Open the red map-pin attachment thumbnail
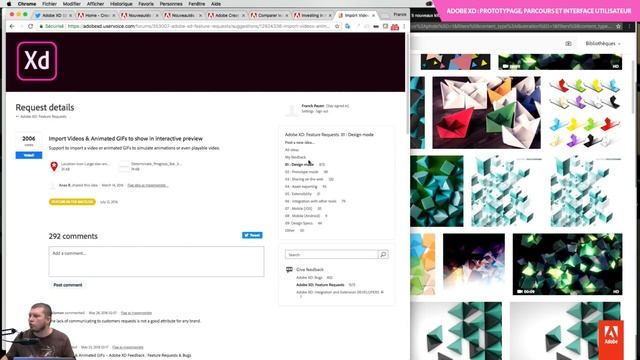Screen dimensions: 640x360 pos(54,166)
